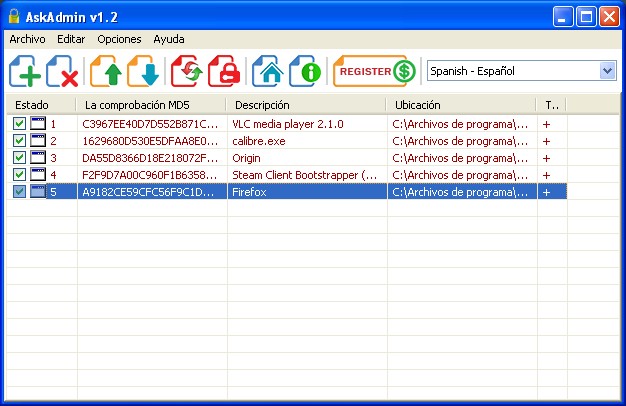This screenshot has height=406, width=626.
Task: Open the Archivo menu
Action: [27, 39]
